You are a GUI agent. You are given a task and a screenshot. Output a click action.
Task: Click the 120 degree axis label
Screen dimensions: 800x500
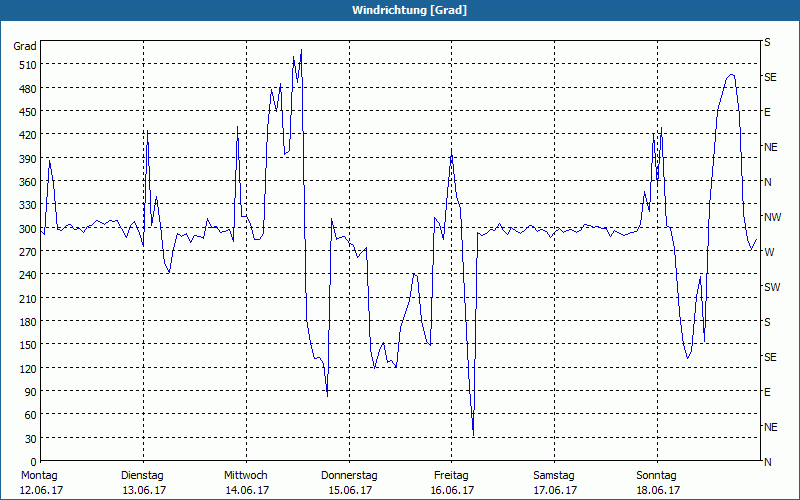coord(28,368)
